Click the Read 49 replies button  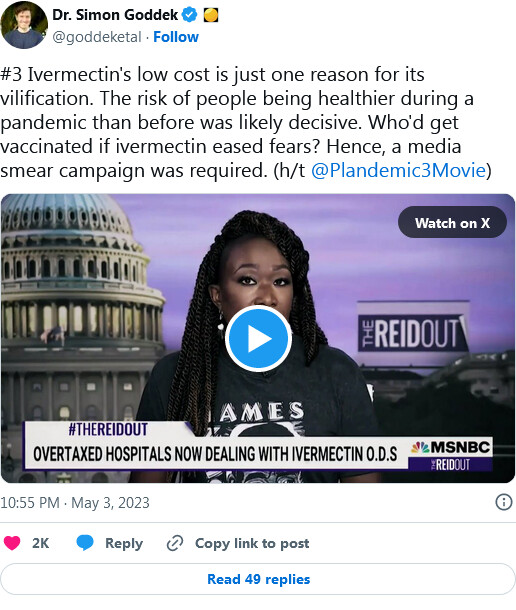pos(258,579)
